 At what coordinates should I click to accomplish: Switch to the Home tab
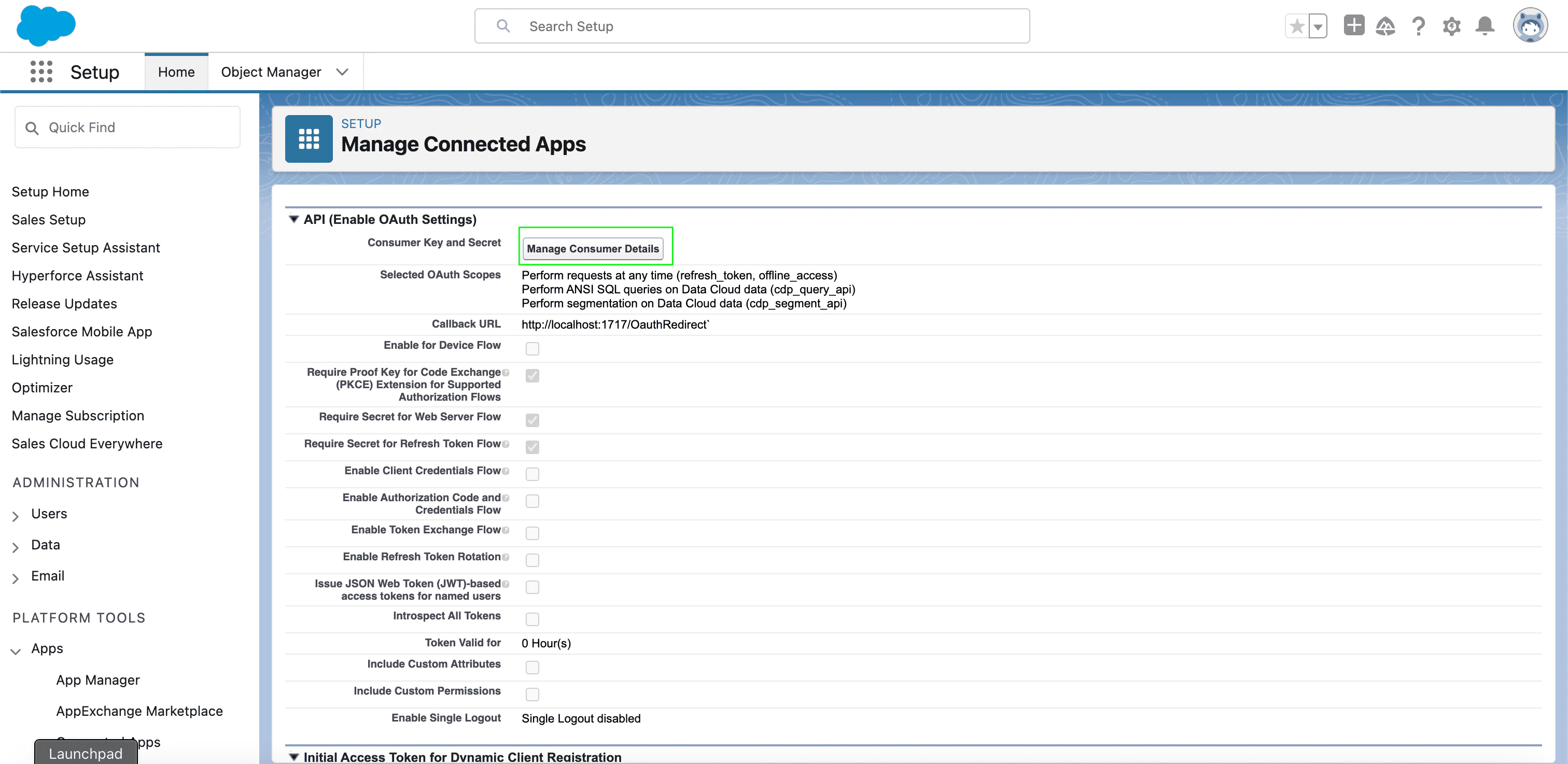[176, 72]
